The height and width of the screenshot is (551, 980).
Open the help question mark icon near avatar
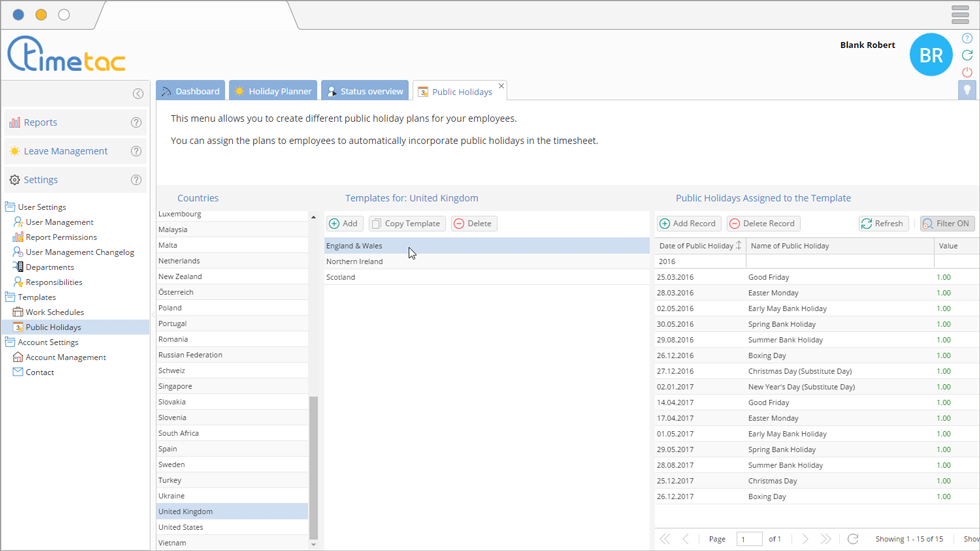click(x=967, y=39)
